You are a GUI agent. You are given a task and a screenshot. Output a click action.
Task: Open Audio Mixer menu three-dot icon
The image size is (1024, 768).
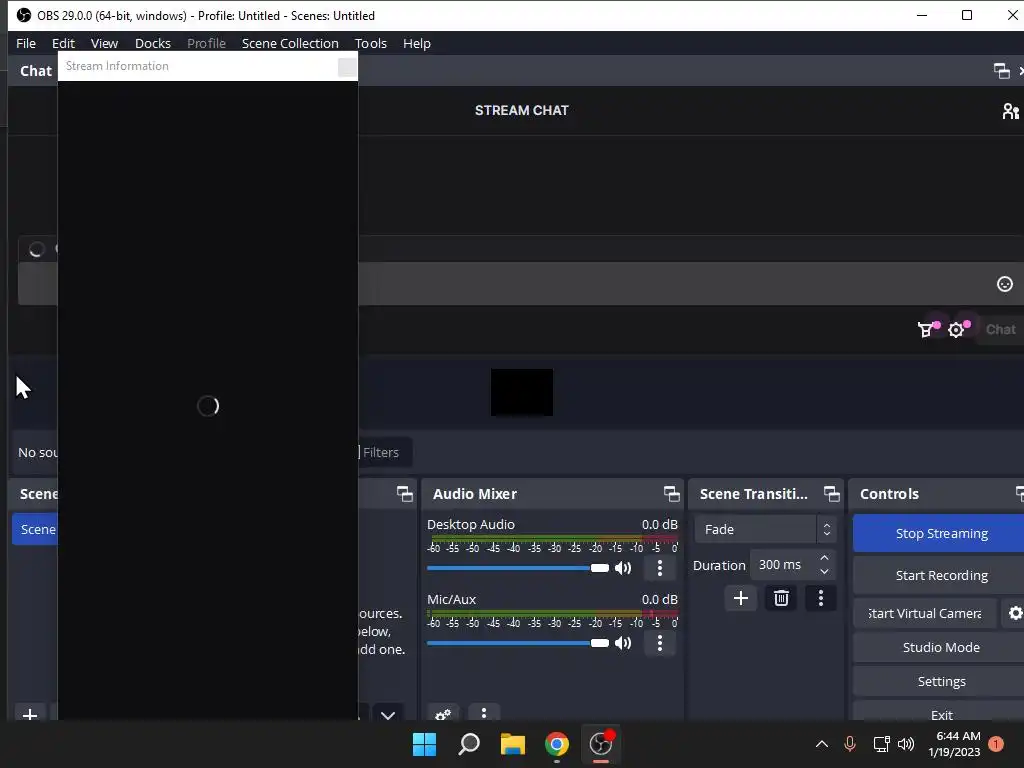tap(484, 713)
